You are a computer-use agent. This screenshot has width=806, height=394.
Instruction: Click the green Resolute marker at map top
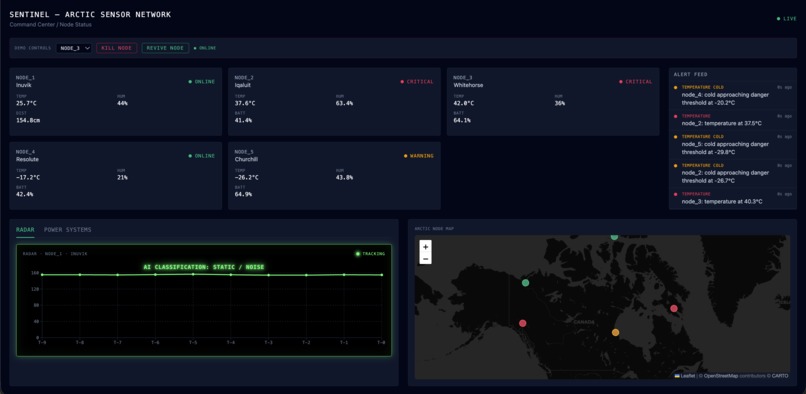tap(614, 237)
